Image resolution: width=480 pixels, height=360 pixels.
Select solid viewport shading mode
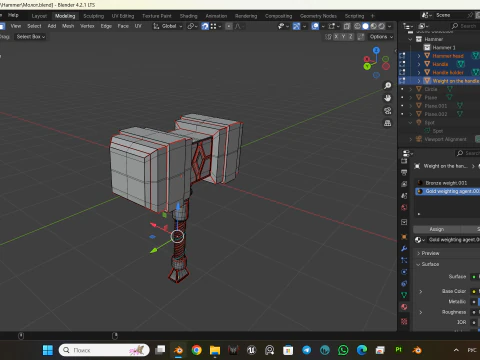coord(365,26)
